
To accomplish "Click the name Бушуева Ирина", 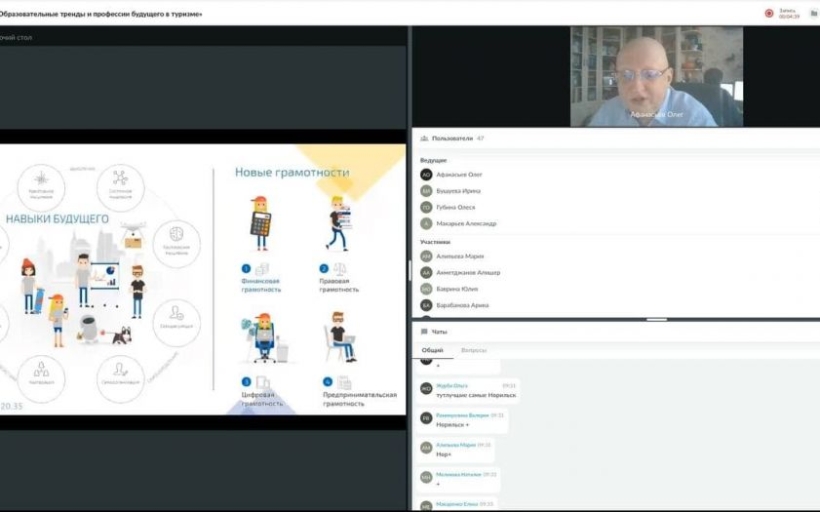I will [x=458, y=191].
